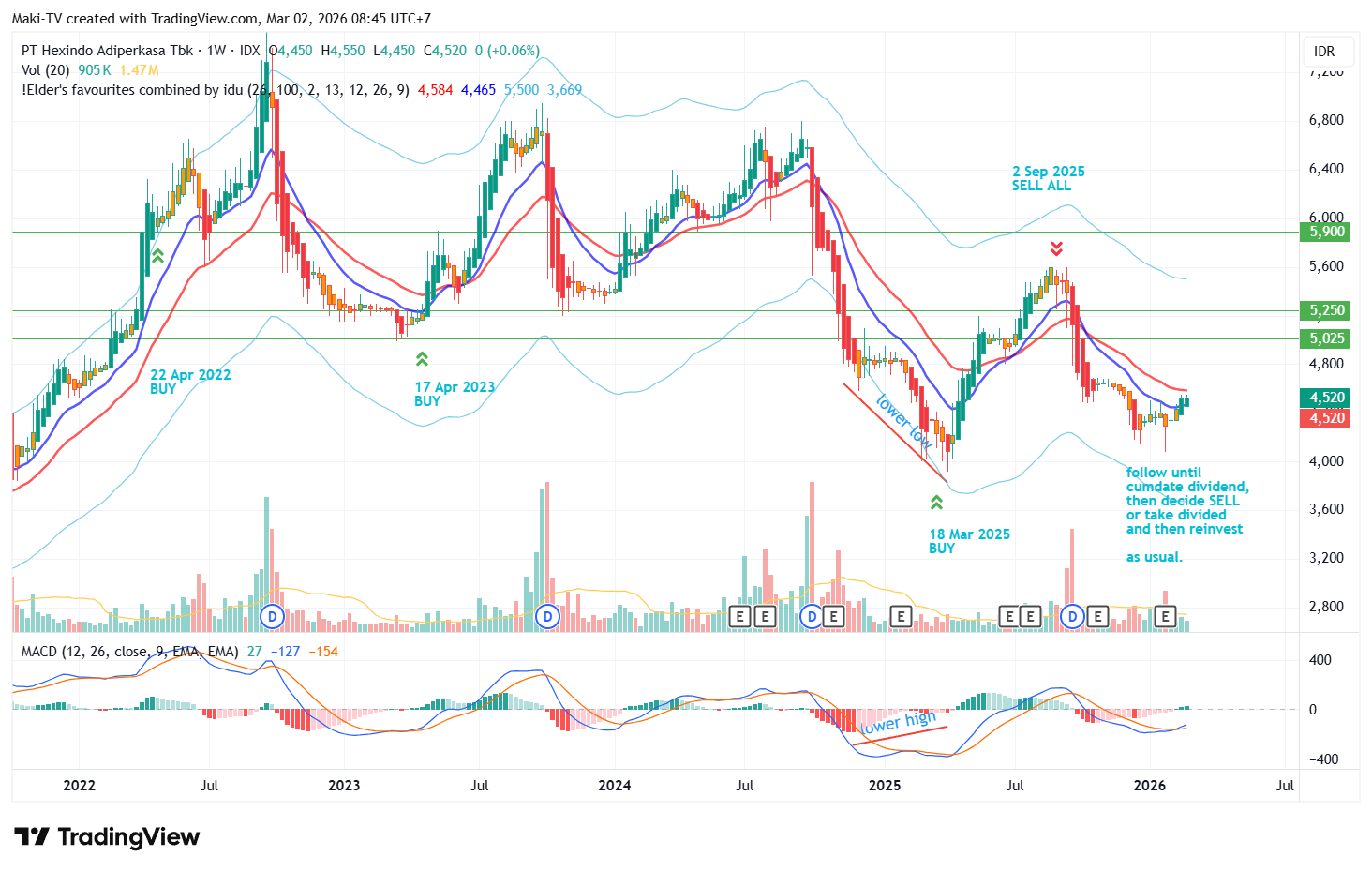Screen dimensions: 1372x872
Task: Select the '2 Sep 2025 SELL ALL' annotation
Action: (x=1049, y=178)
